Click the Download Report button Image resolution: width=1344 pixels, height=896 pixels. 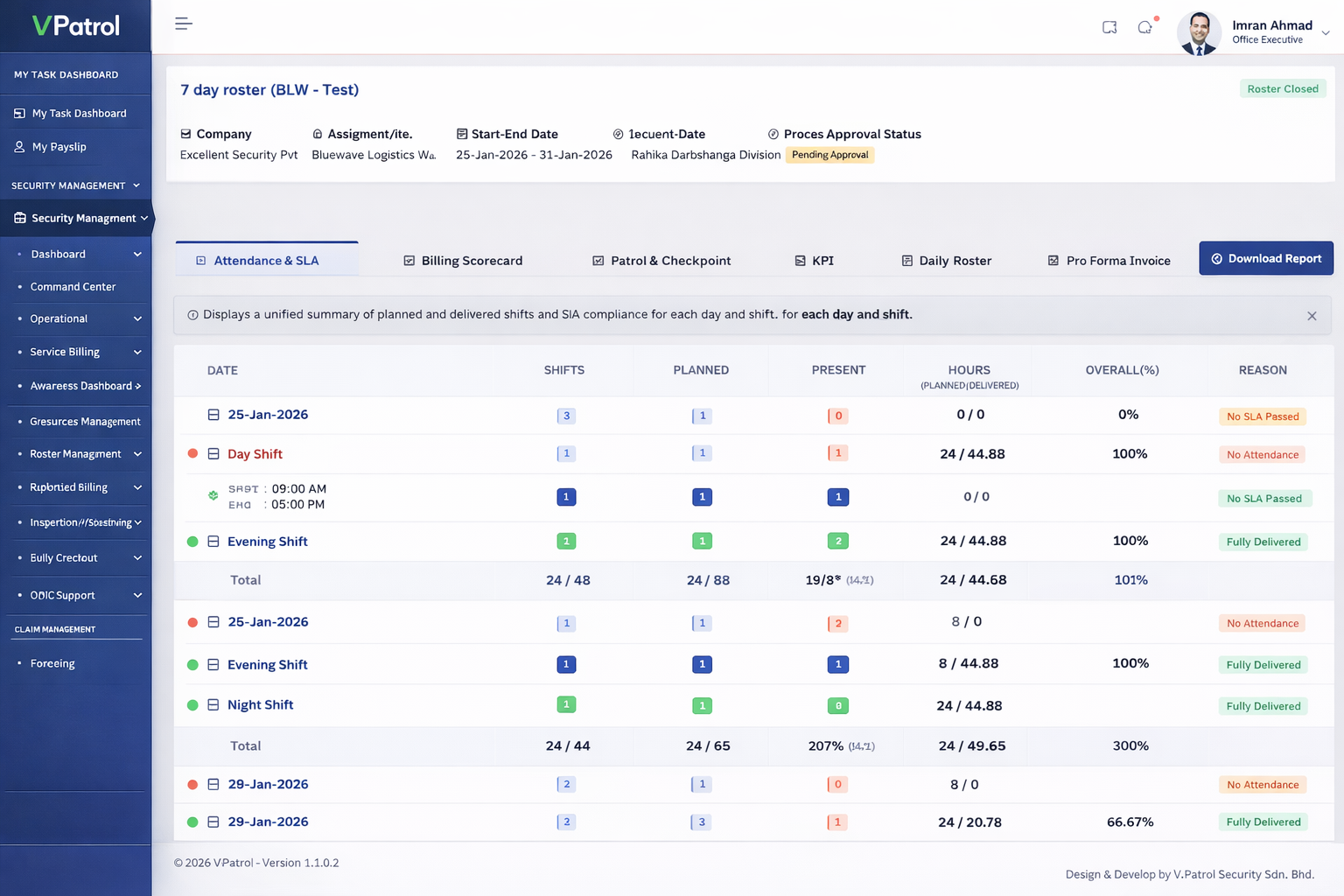pos(1265,258)
